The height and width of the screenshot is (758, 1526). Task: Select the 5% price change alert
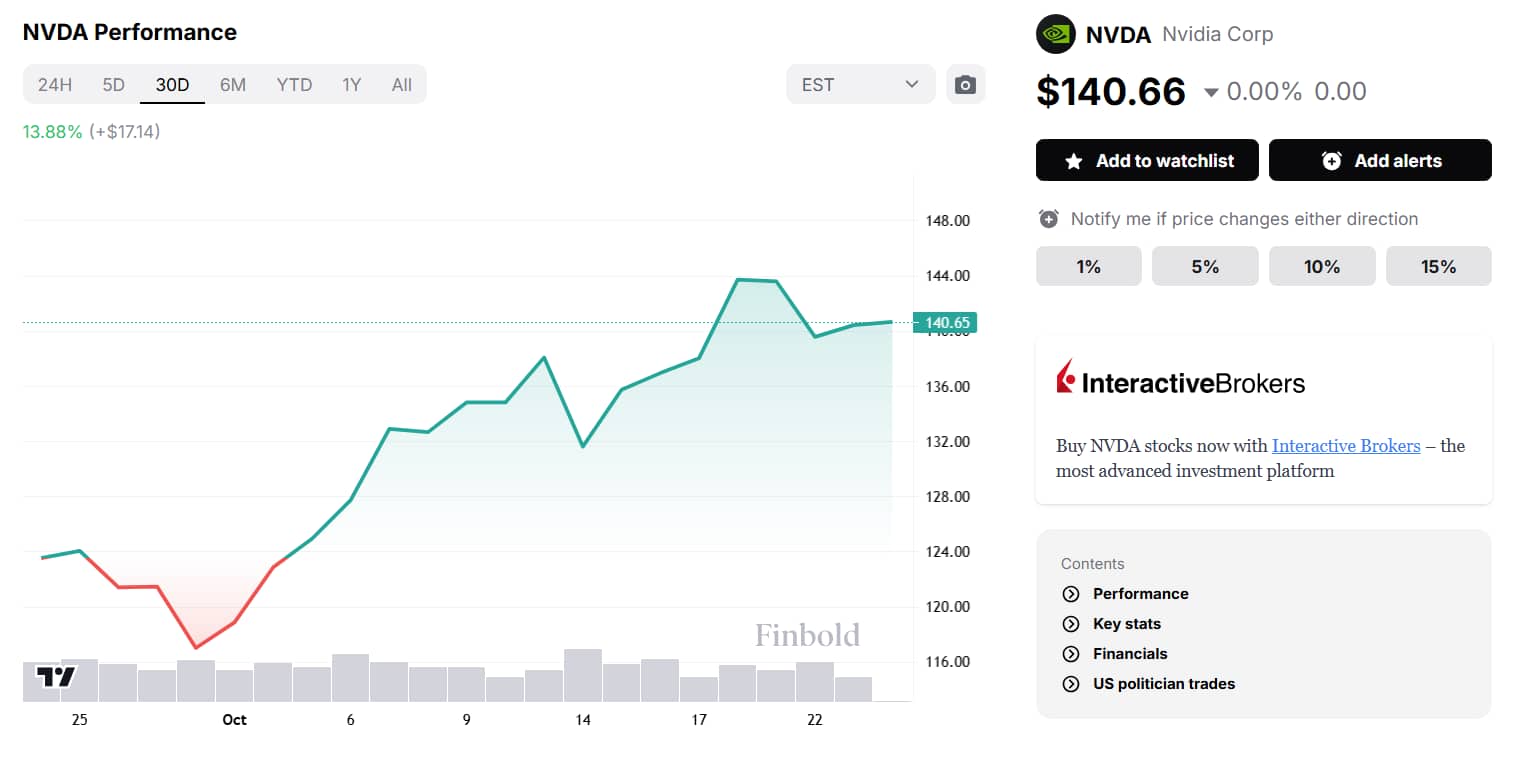(1205, 266)
